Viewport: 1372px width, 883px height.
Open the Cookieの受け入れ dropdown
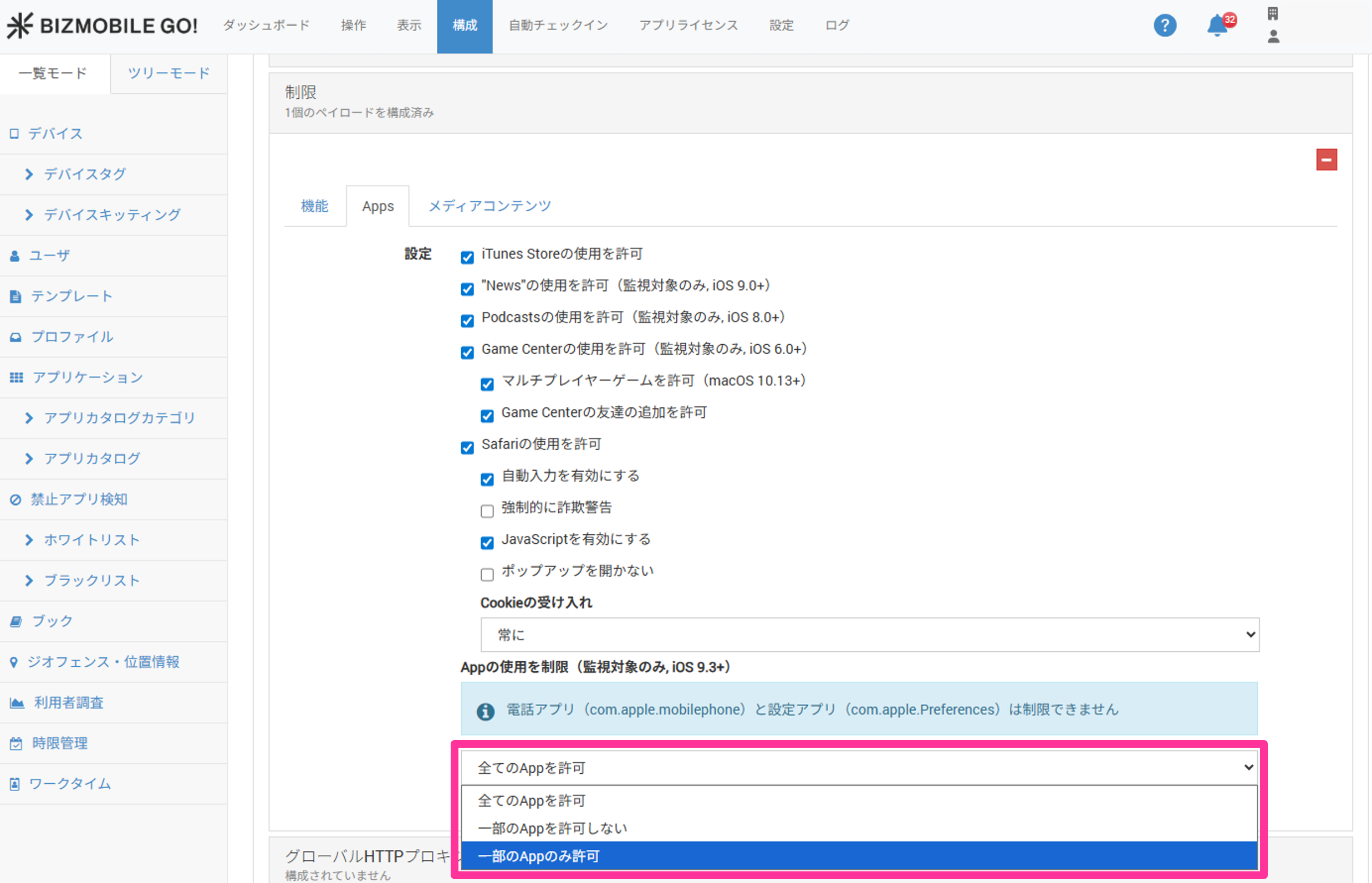coord(869,635)
